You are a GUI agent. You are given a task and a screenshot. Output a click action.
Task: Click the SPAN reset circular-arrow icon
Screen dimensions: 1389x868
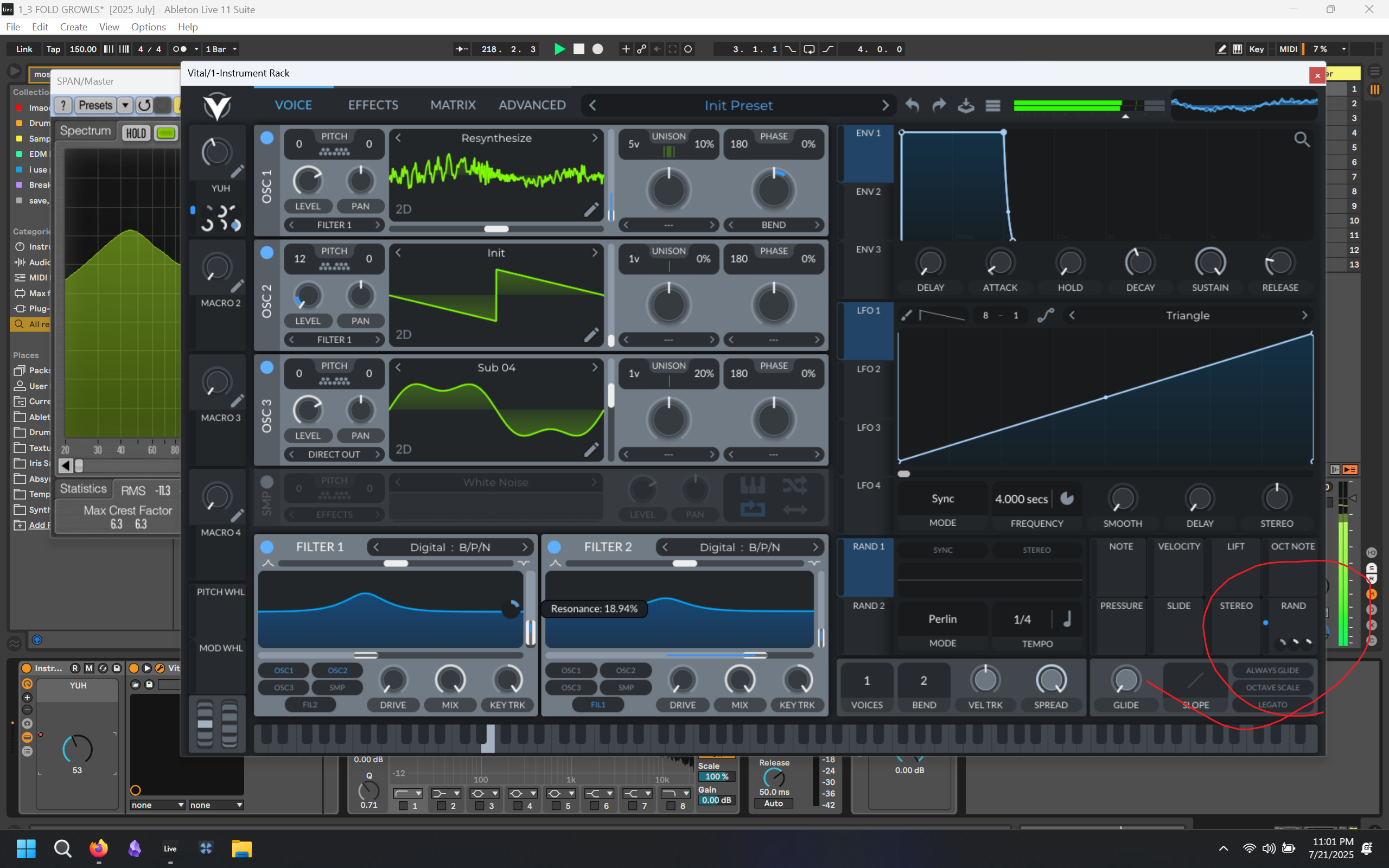(x=144, y=105)
